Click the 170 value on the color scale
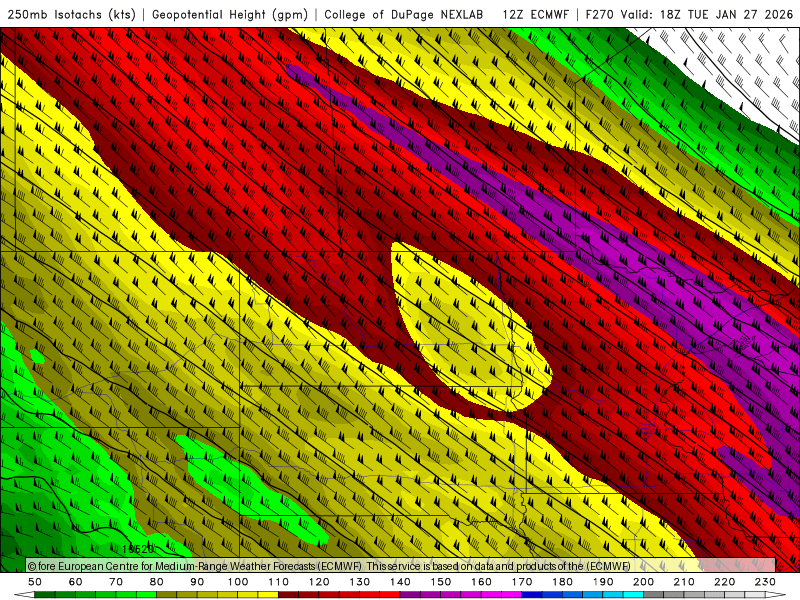 point(521,582)
